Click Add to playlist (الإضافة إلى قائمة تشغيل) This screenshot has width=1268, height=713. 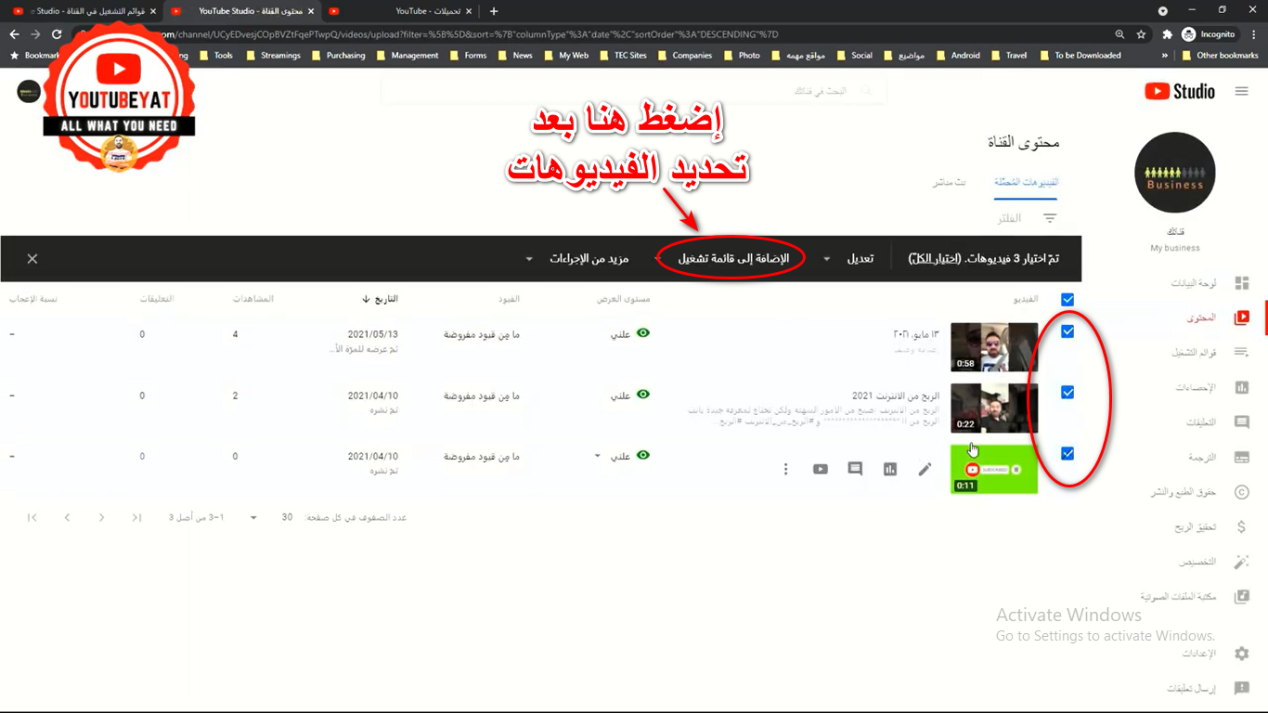(733, 259)
